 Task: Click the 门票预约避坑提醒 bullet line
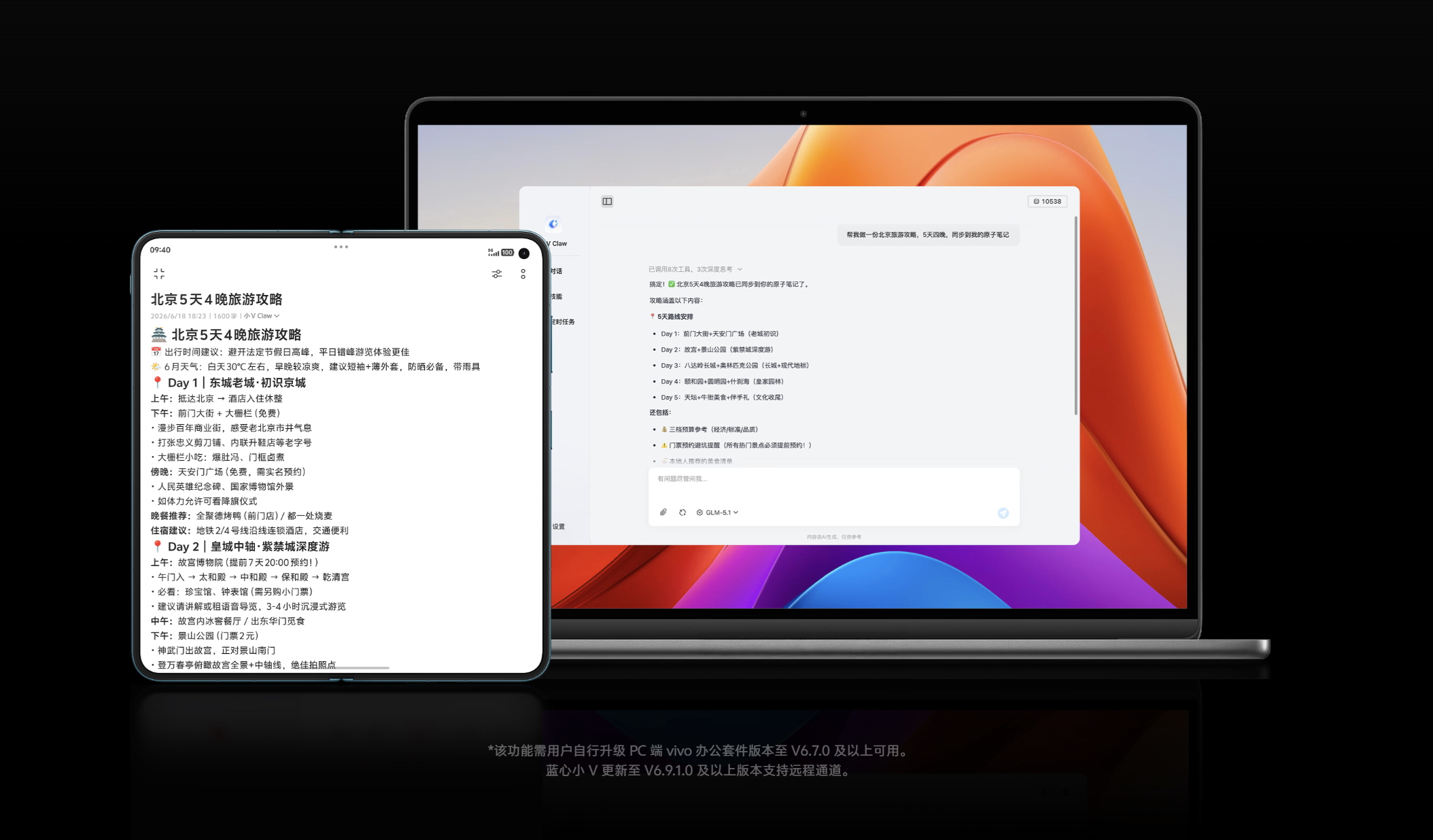pos(736,445)
